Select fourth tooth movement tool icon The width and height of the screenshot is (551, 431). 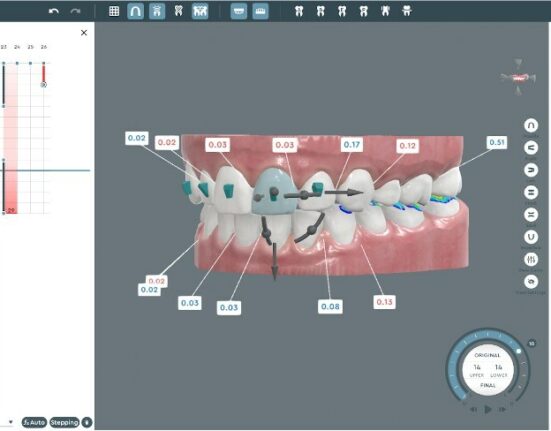364,11
